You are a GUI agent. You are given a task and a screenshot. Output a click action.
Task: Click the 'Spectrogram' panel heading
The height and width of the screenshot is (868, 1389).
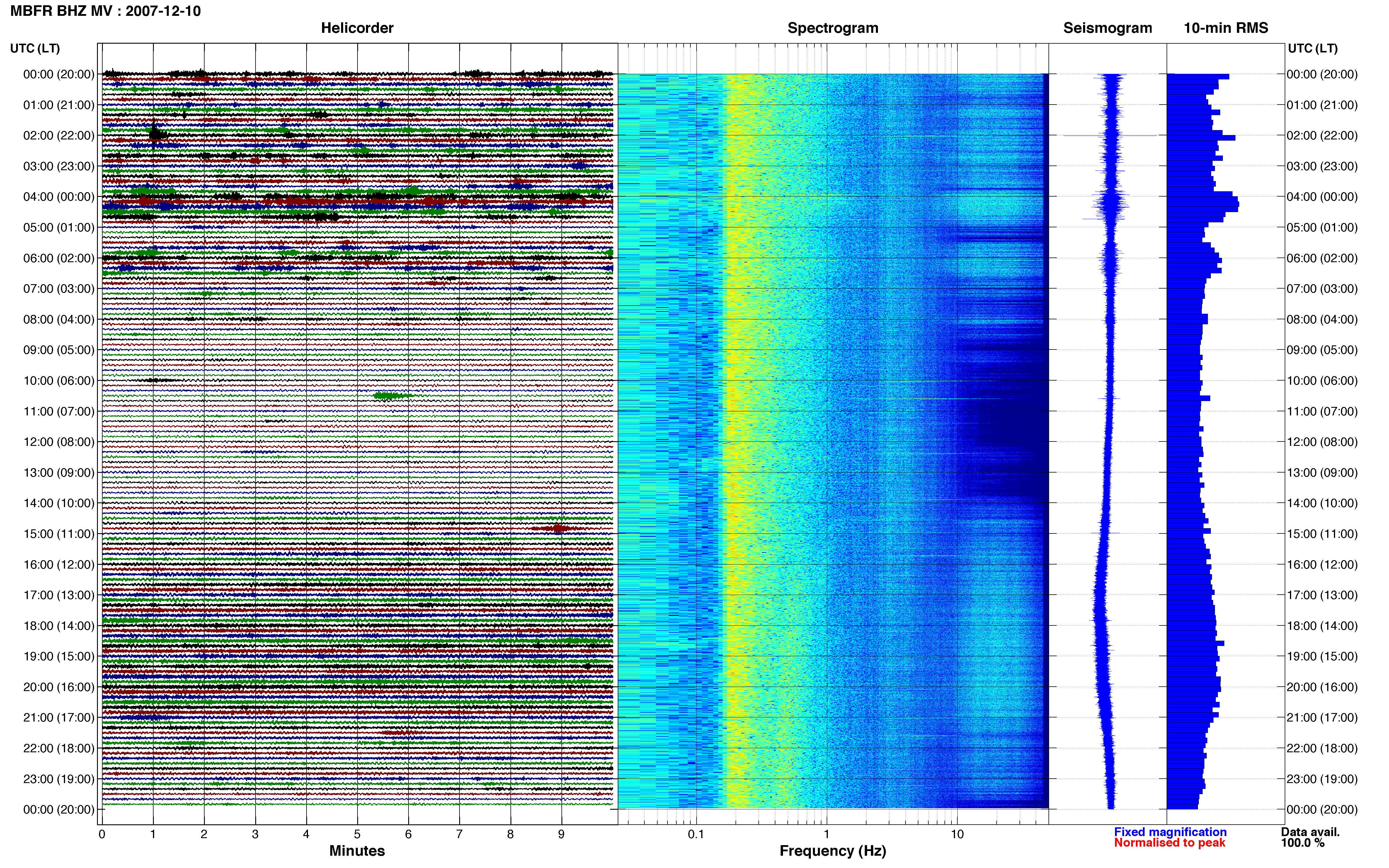pyautogui.click(x=833, y=28)
